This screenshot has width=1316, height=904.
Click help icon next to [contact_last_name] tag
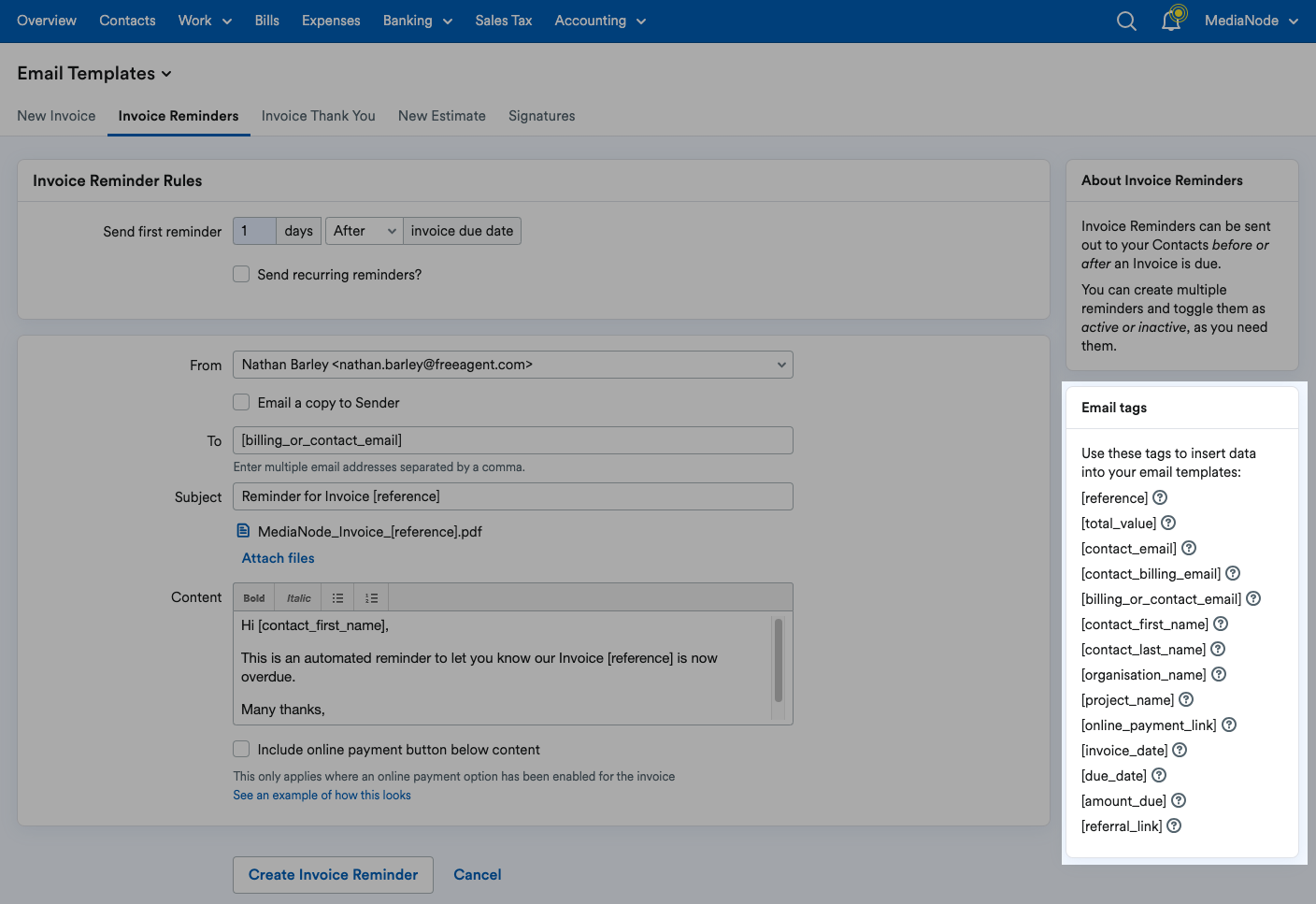point(1218,649)
